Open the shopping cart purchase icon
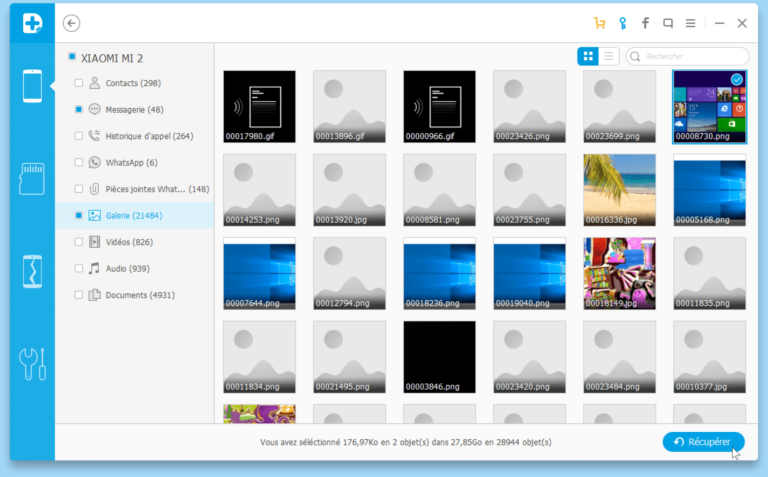The height and width of the screenshot is (477, 768). click(600, 23)
